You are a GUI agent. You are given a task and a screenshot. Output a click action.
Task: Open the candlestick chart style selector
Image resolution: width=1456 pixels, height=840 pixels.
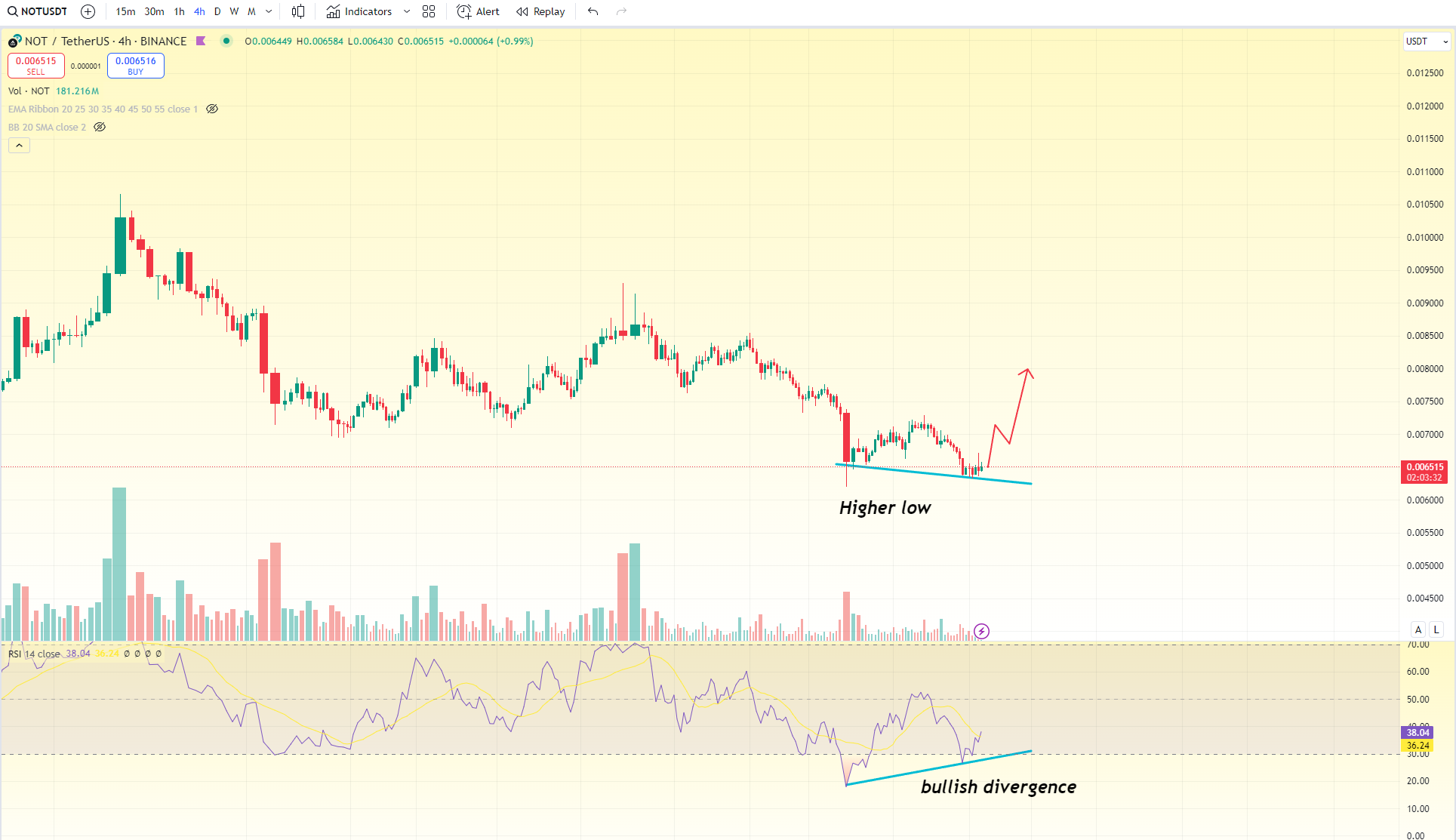[x=298, y=11]
